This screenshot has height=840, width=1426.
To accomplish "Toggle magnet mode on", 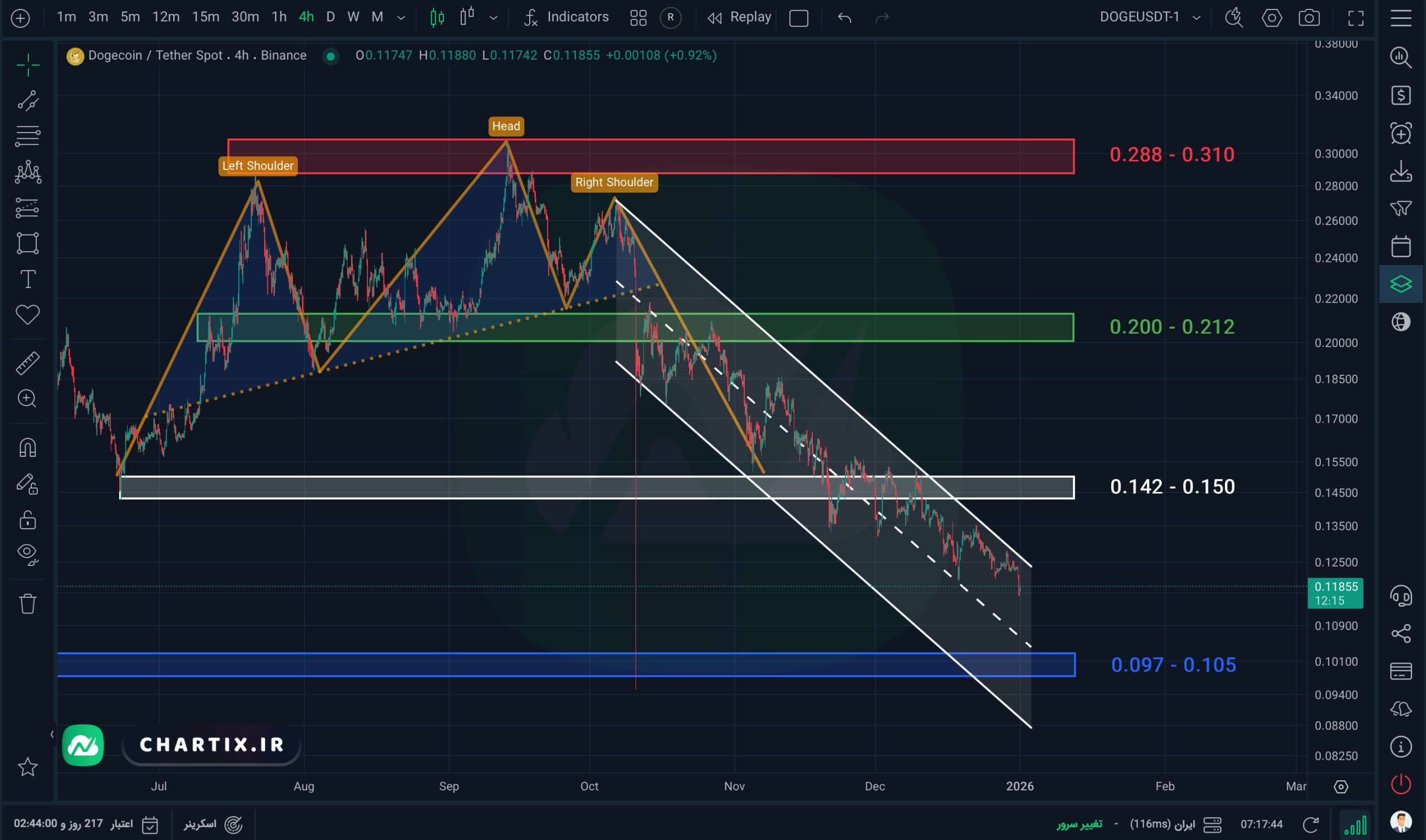I will [27, 448].
